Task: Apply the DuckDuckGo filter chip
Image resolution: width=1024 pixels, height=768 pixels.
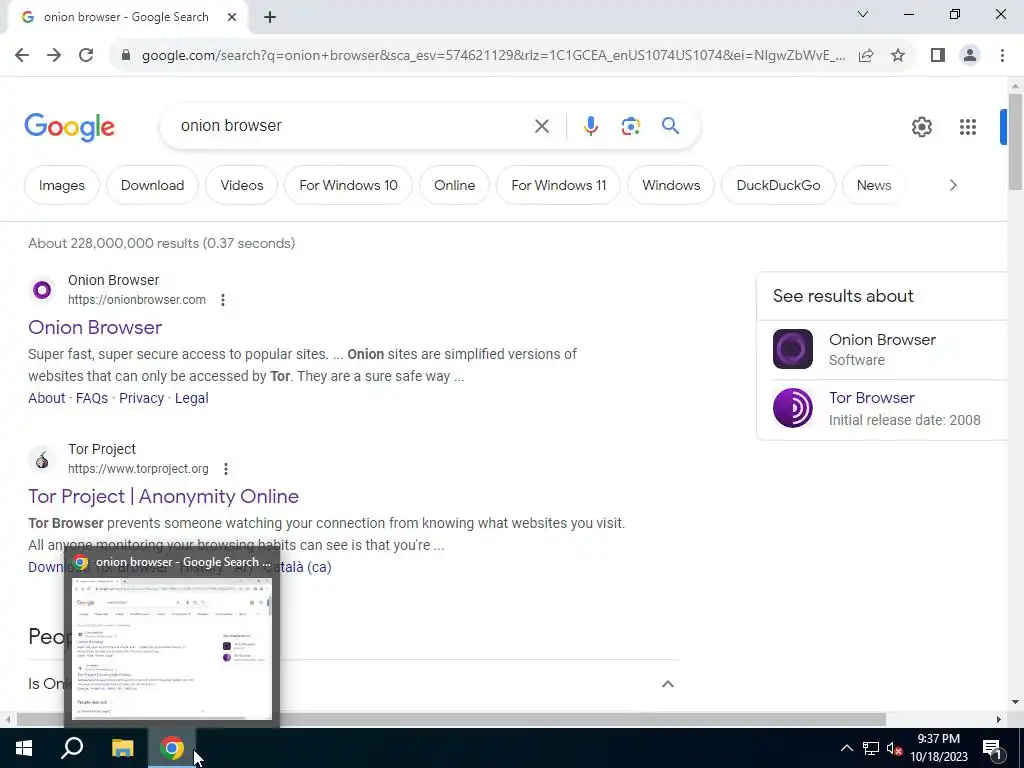Action: 778,185
